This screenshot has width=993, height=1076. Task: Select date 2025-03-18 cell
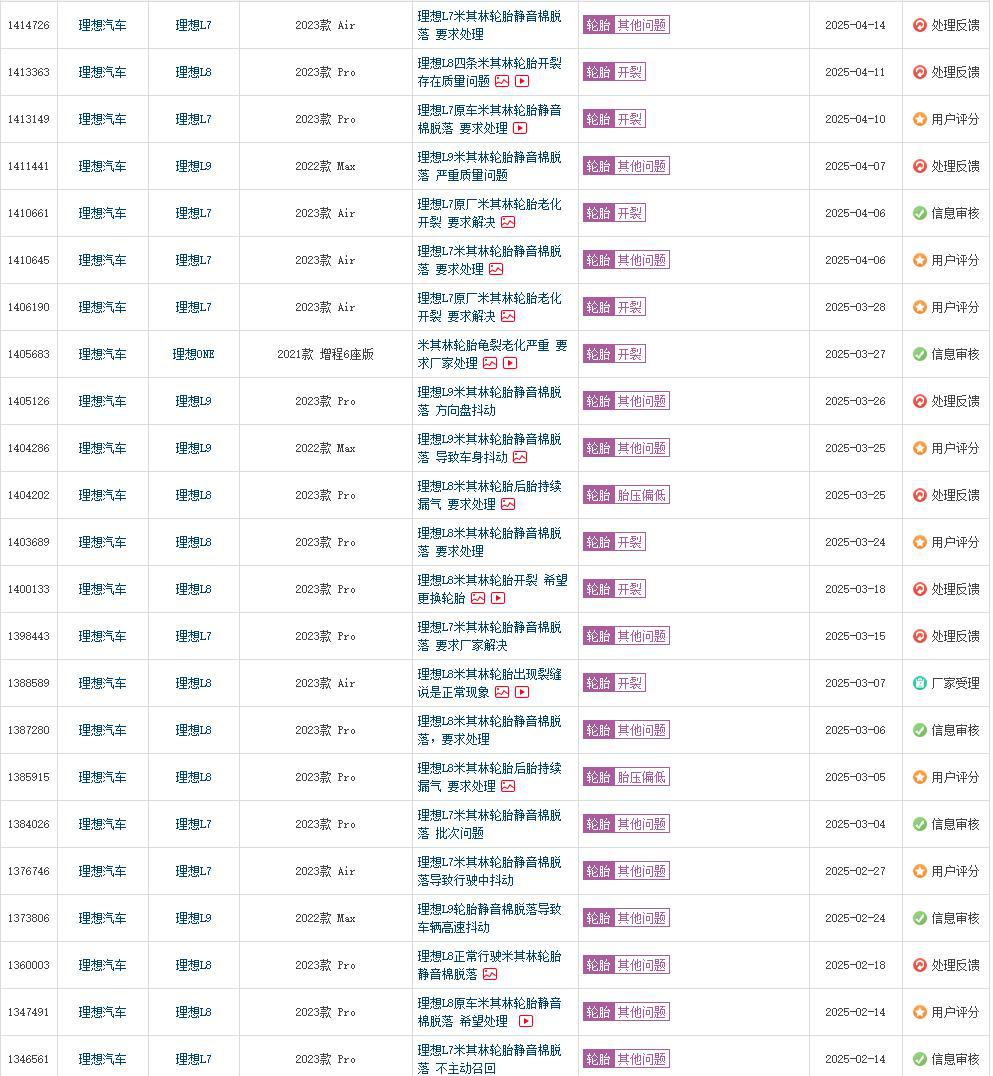pos(855,589)
